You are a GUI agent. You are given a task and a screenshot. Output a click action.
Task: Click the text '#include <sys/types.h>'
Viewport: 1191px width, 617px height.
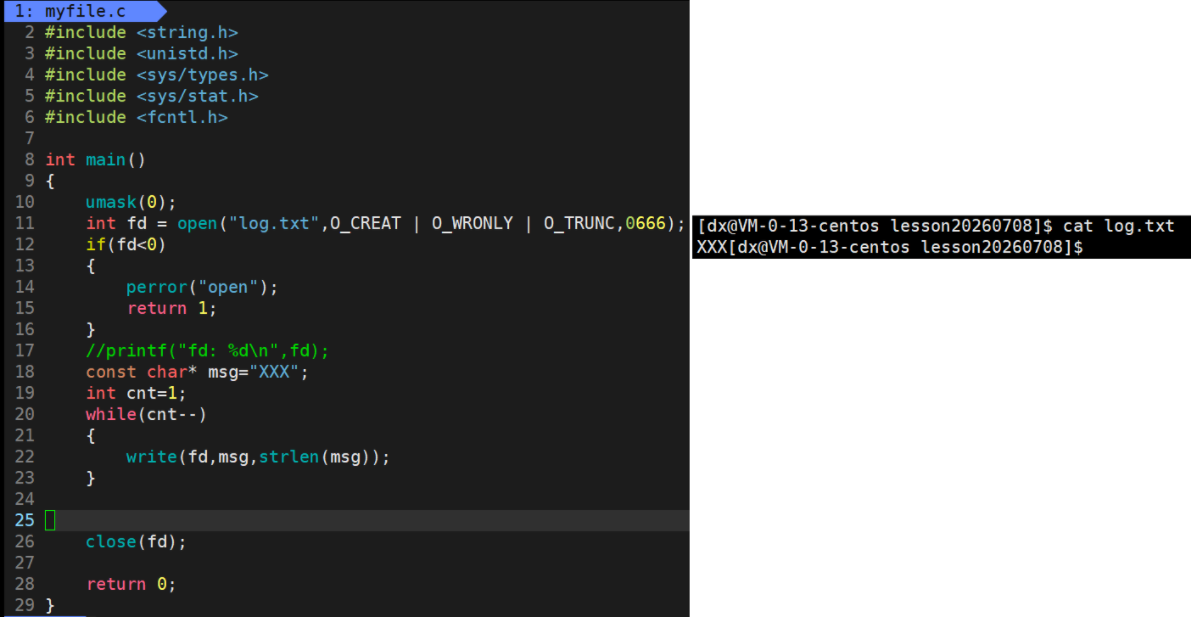(156, 75)
